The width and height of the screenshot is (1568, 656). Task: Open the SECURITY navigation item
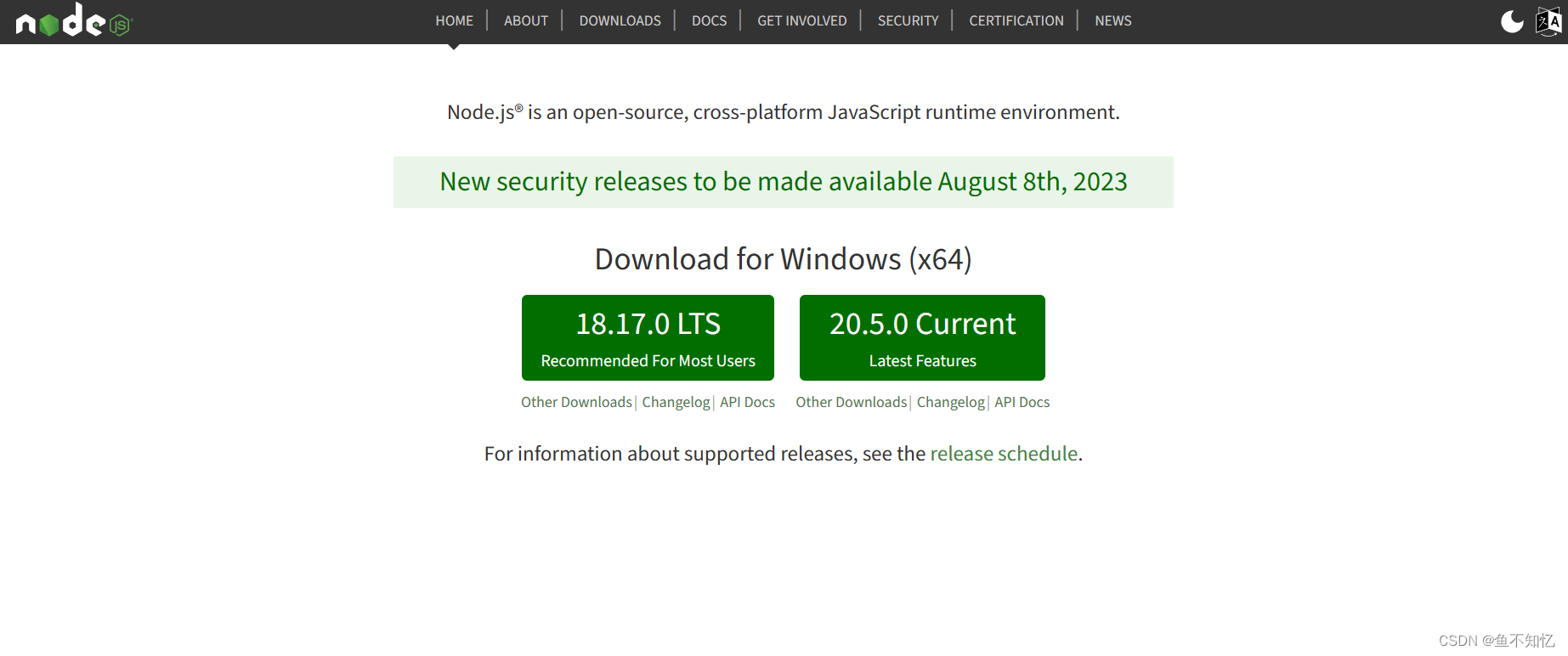click(908, 20)
